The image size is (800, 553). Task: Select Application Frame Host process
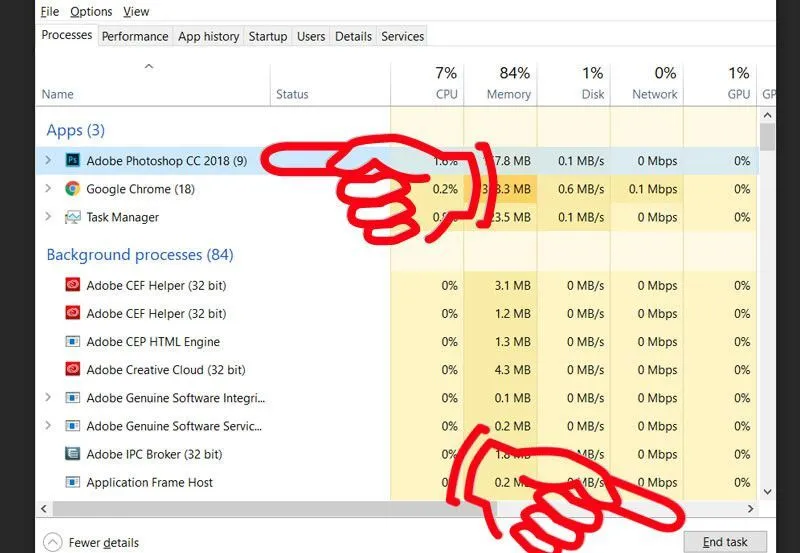149,482
